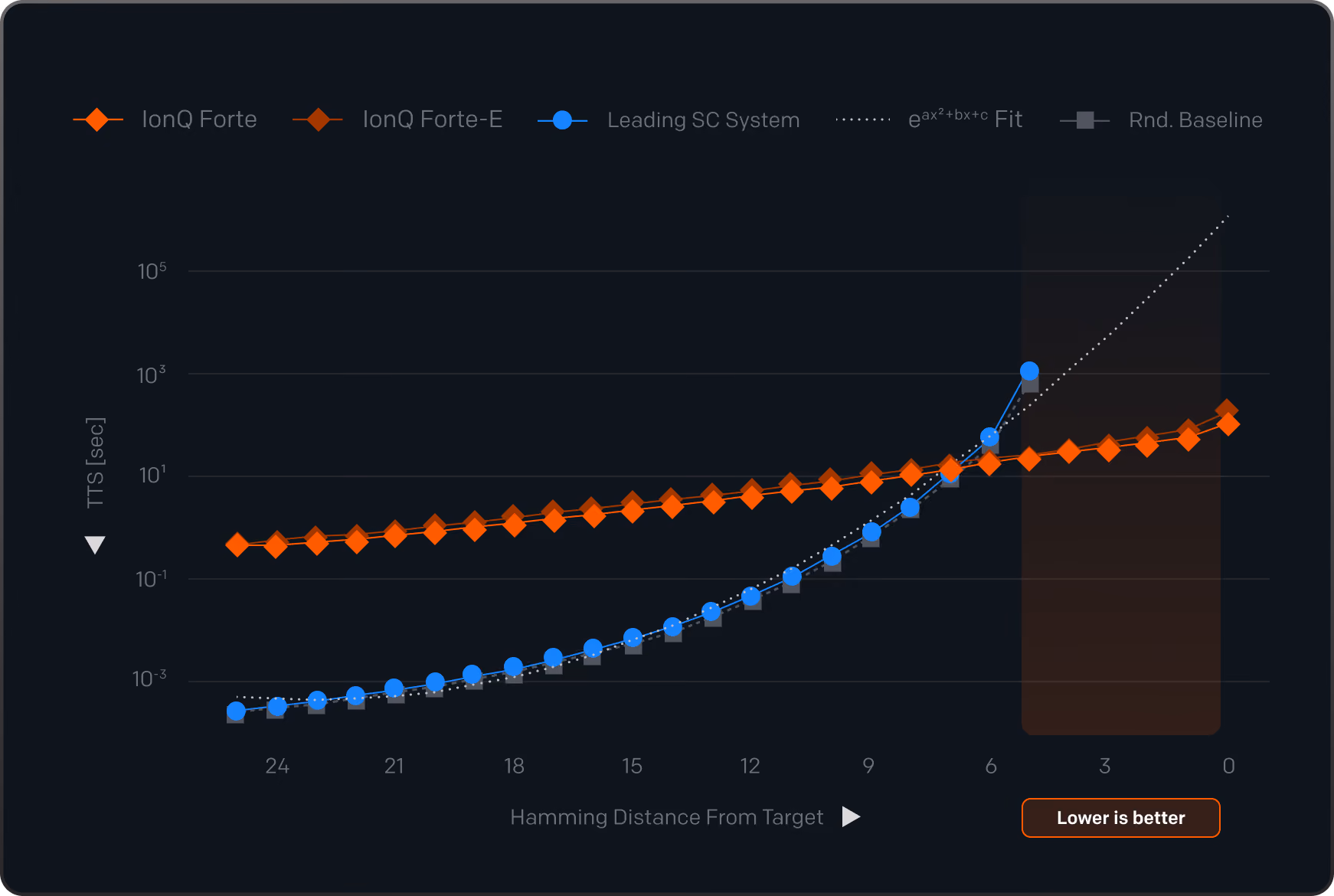Viewport: 1334px width, 896px height.
Task: Click the blue data point at Hamming distance 9
Action: (871, 532)
